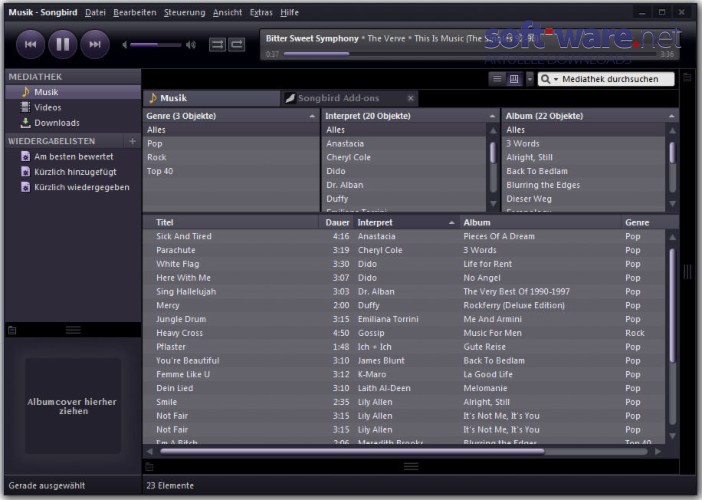
Task: Open the Kürzlich hinzugefügt playlist
Action: tap(73, 172)
